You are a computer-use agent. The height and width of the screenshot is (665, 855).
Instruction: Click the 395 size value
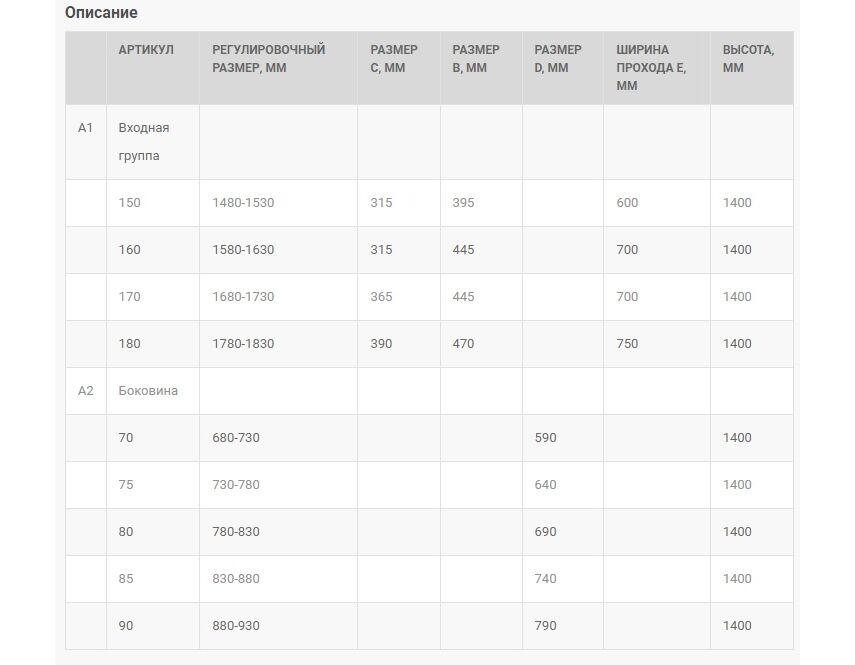pyautogui.click(x=463, y=203)
